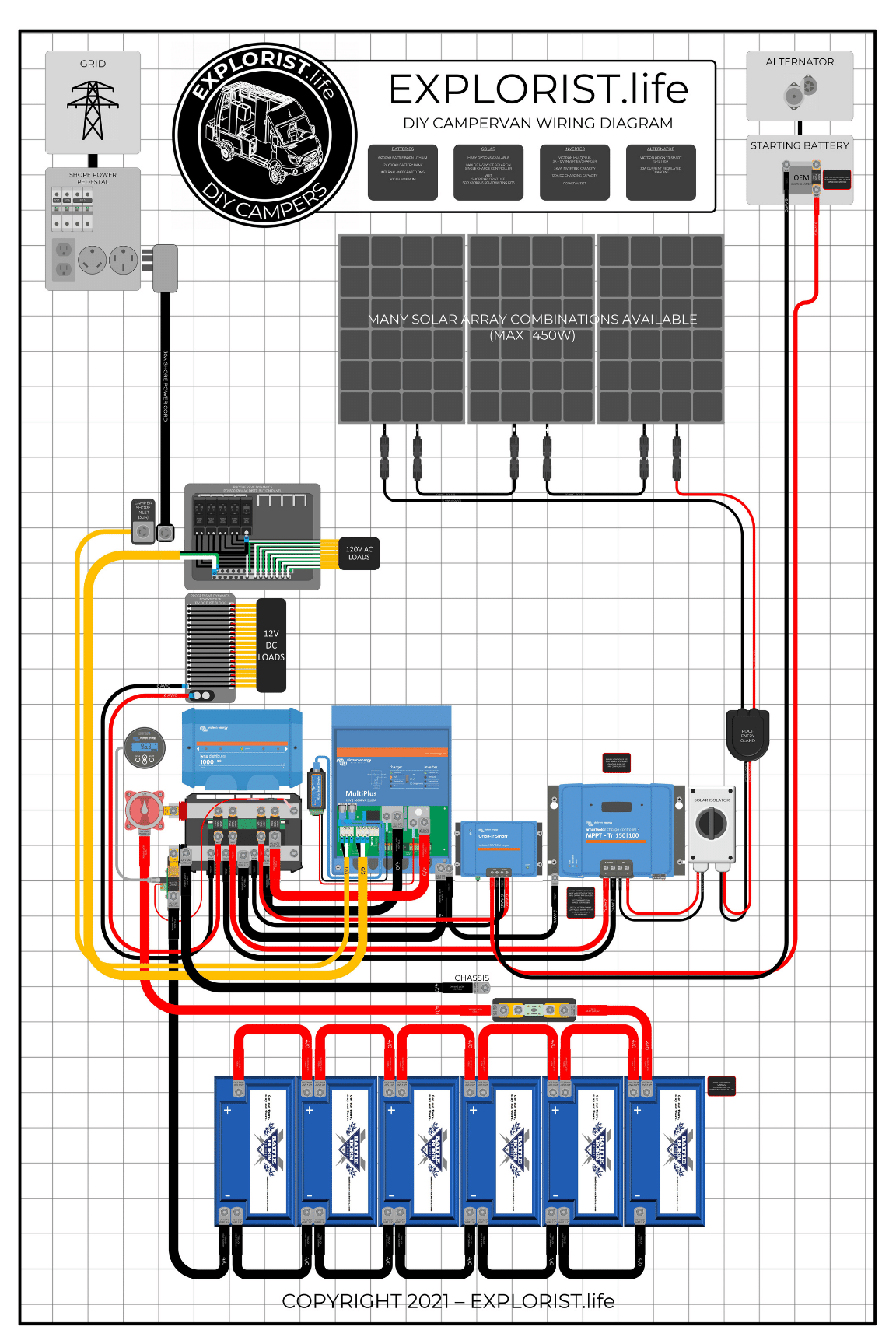Click the Solar info card in header
896x1344 pixels.
tap(488, 172)
